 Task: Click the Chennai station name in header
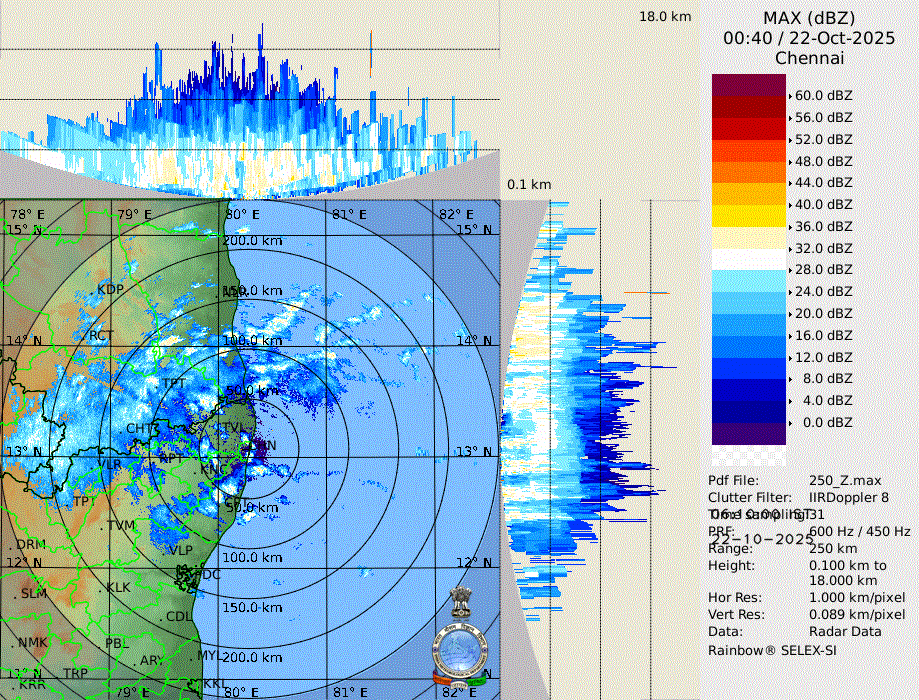coord(809,58)
